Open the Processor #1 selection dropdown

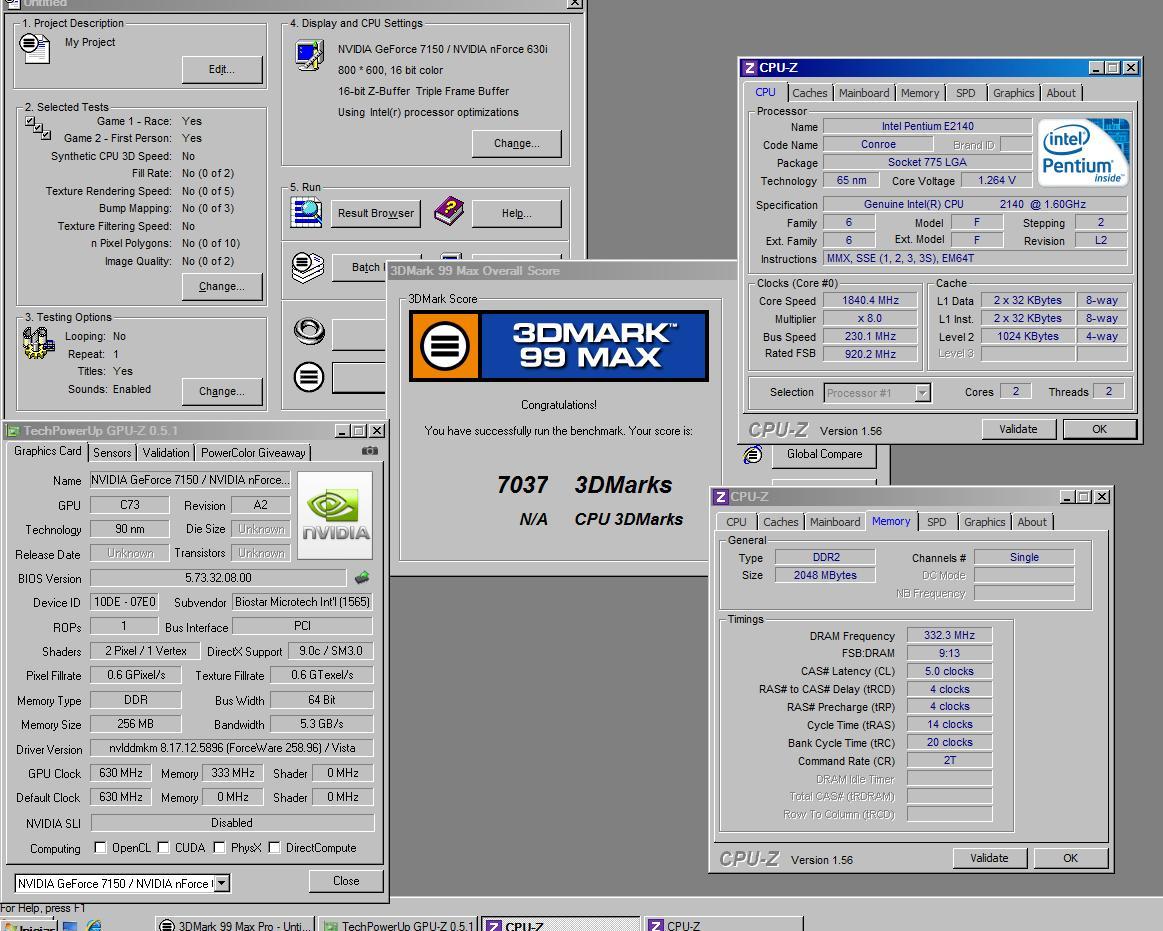[923, 392]
